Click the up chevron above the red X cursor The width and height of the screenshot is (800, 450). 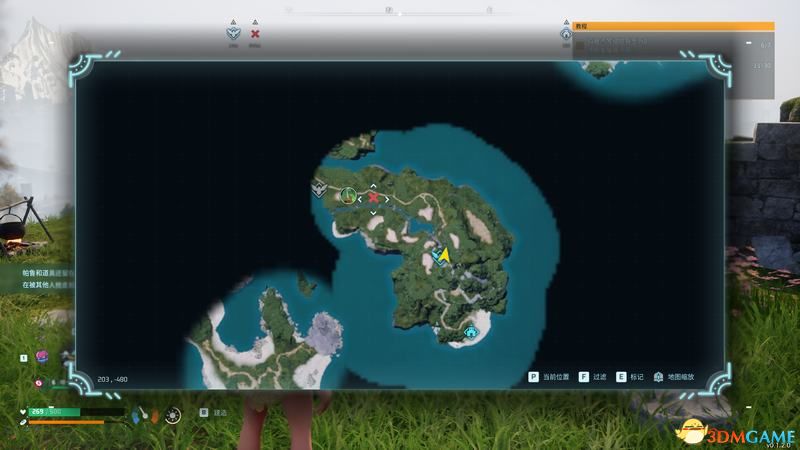pos(373,186)
